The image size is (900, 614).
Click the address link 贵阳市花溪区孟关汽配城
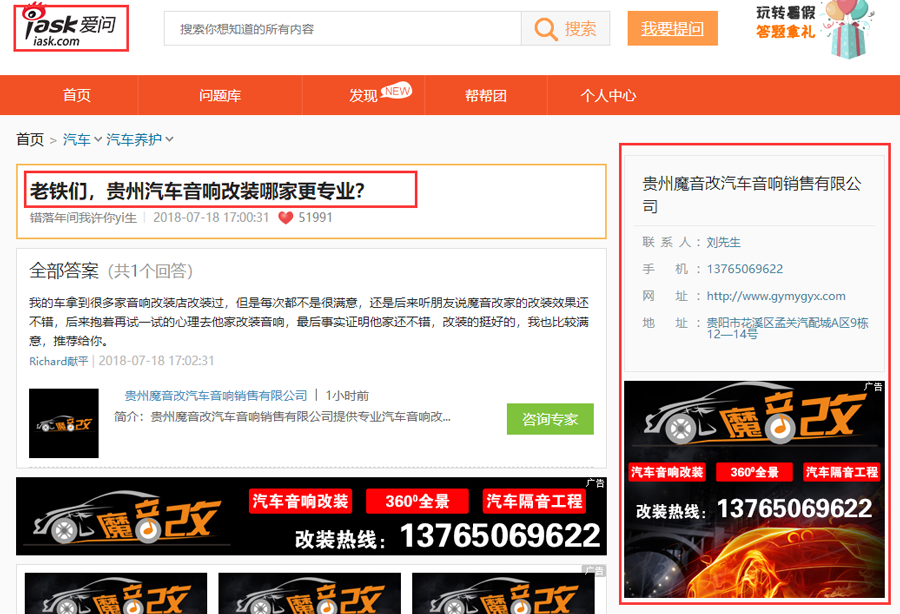787,328
